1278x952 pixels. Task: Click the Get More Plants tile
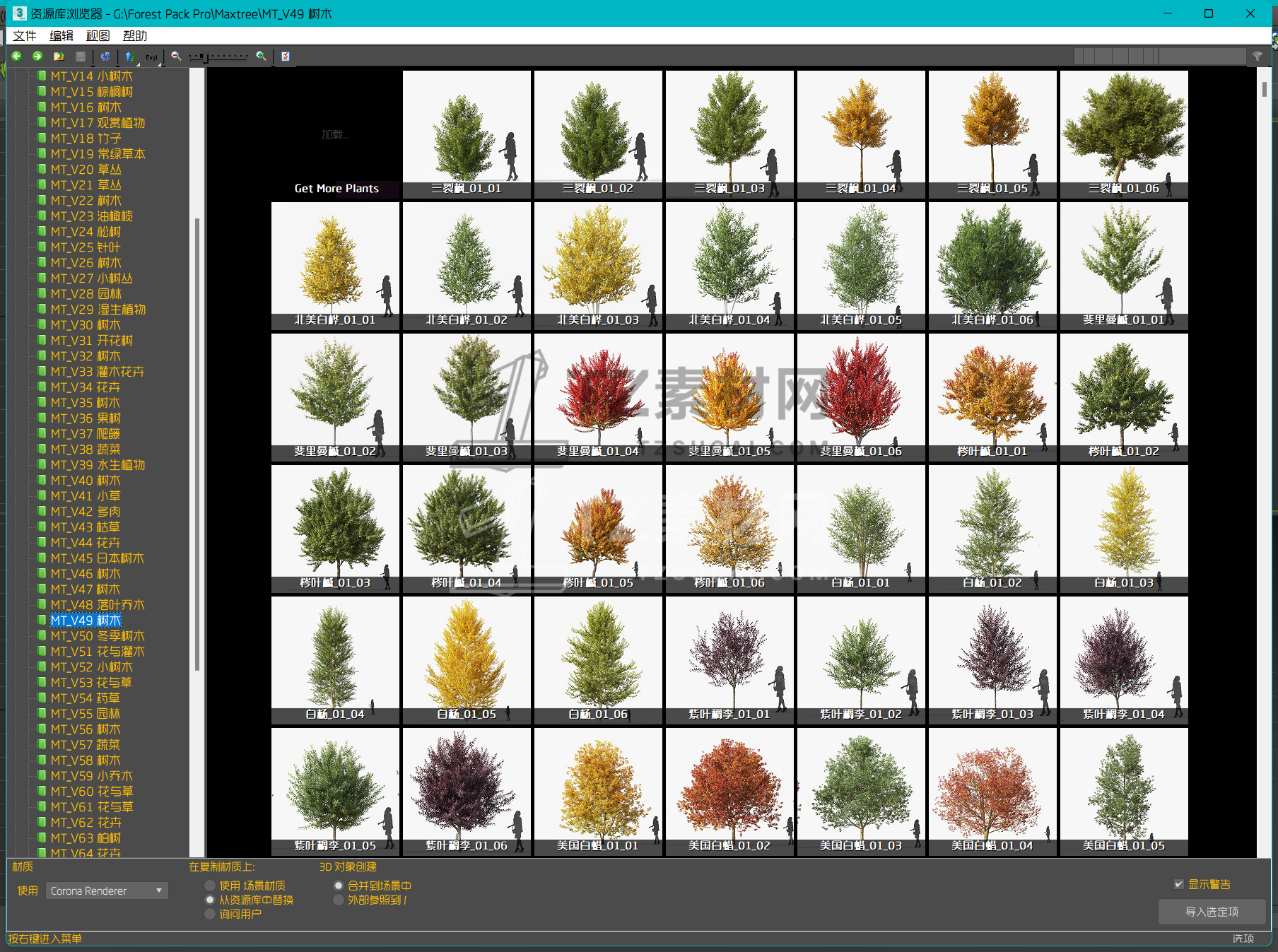336,134
